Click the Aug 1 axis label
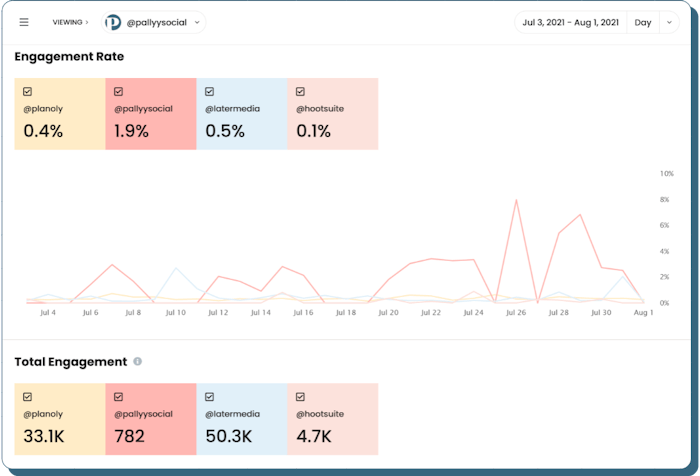The width and height of the screenshot is (700, 476). [643, 313]
